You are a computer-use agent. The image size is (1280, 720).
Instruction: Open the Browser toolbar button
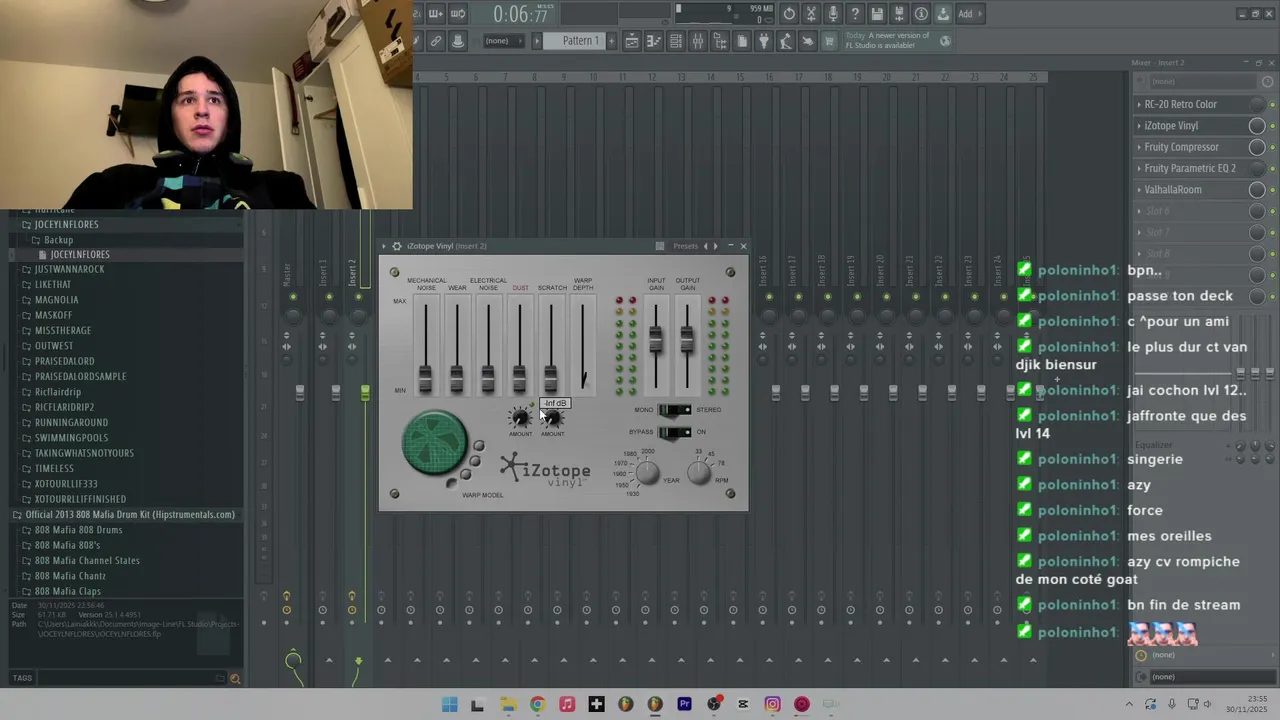click(720, 41)
